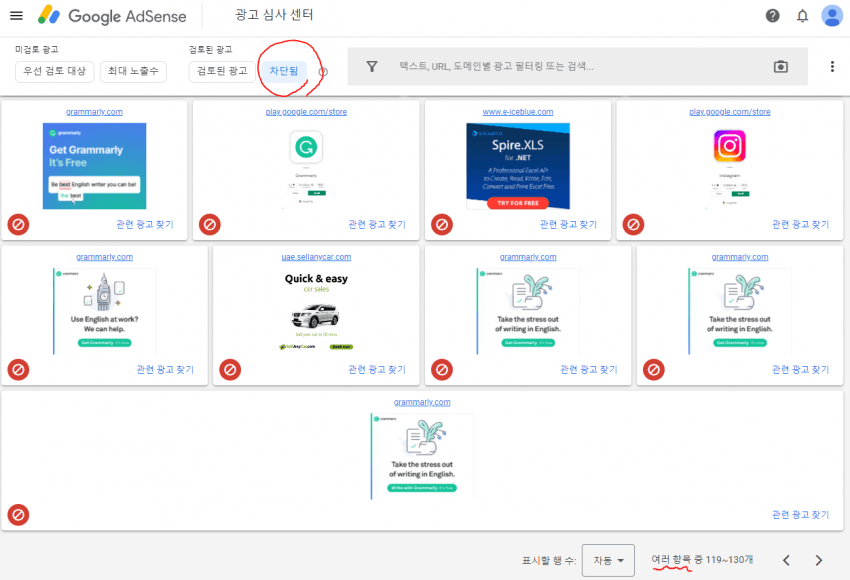850x580 pixels.
Task: Open the Grammarly green G app thumbnail
Action: click(306, 166)
